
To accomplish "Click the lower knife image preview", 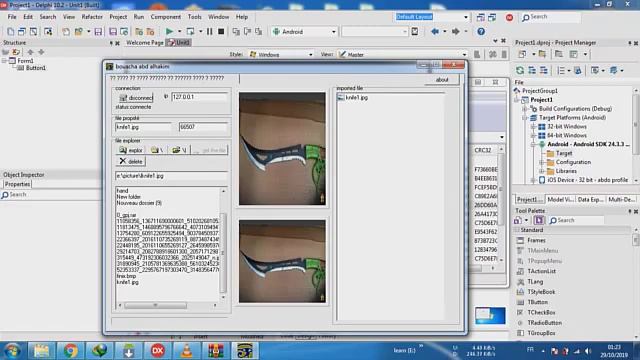I will 282,261.
